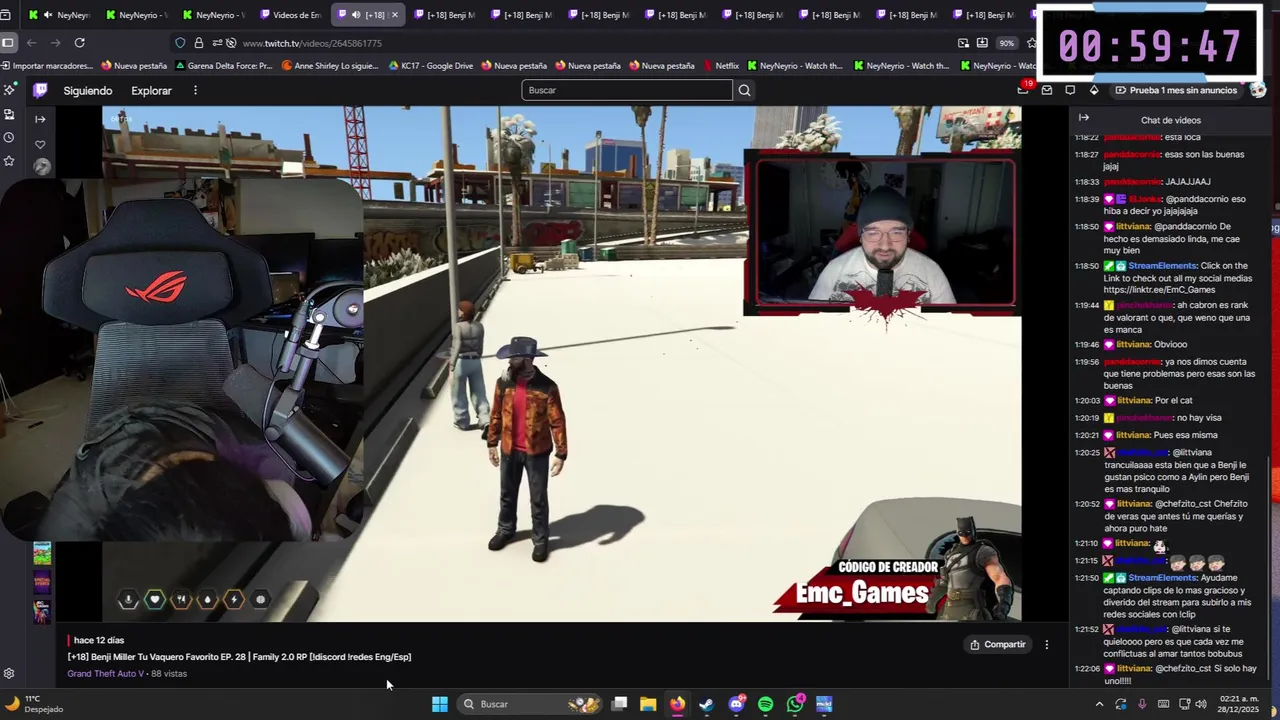Click the Chat de videos header
This screenshot has width=1280, height=720.
(1171, 120)
